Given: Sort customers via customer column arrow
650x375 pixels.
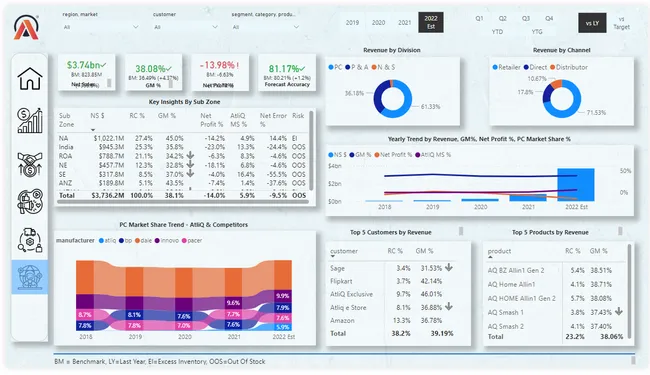Looking at the screenshot, I should [332, 256].
